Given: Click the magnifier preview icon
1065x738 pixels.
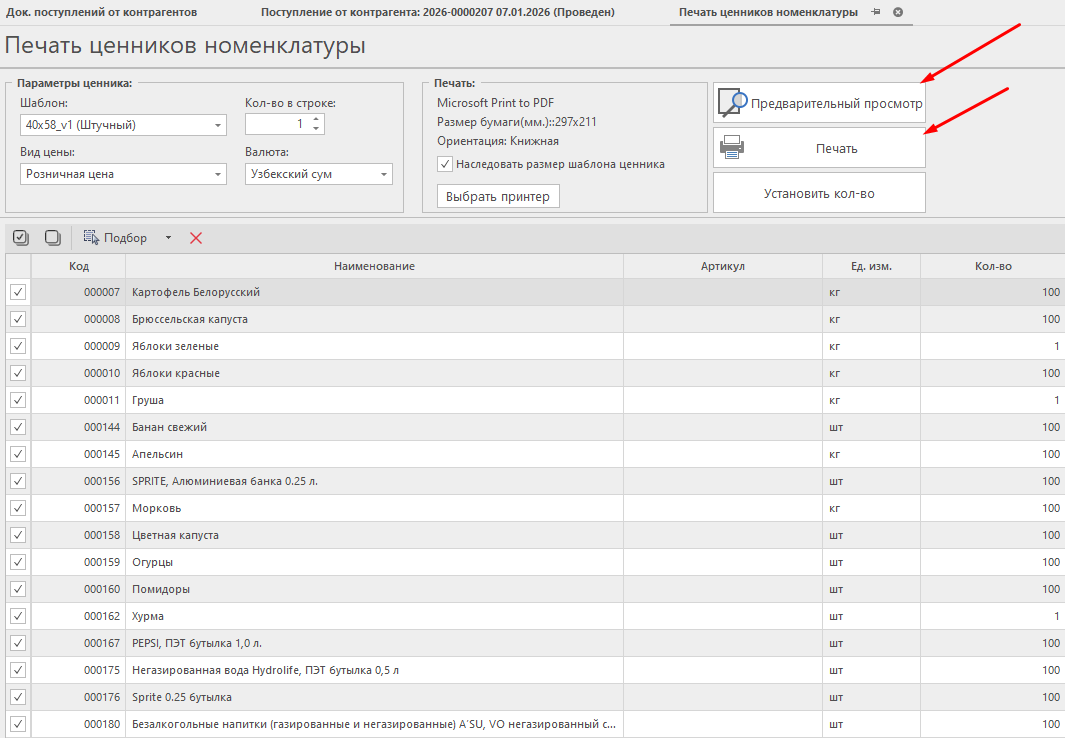Looking at the screenshot, I should tap(732, 102).
